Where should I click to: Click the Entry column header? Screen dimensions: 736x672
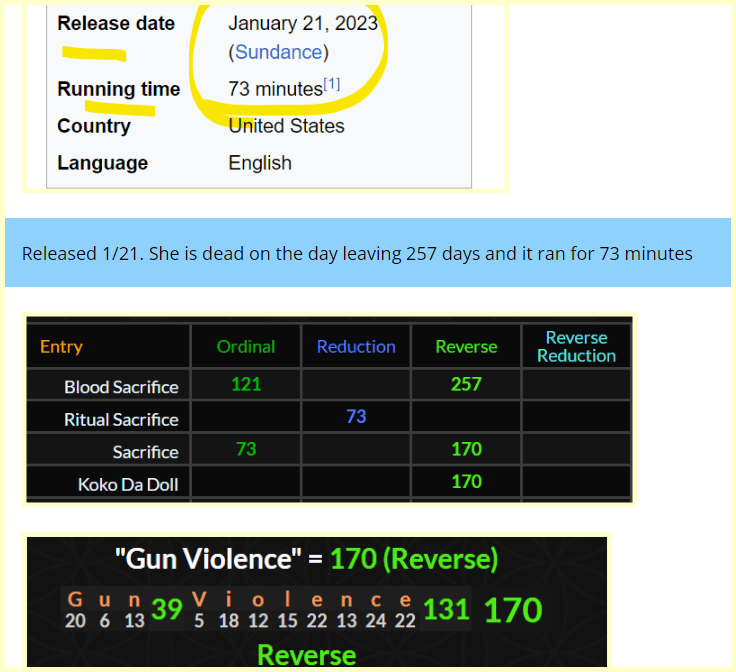pyautogui.click(x=61, y=346)
